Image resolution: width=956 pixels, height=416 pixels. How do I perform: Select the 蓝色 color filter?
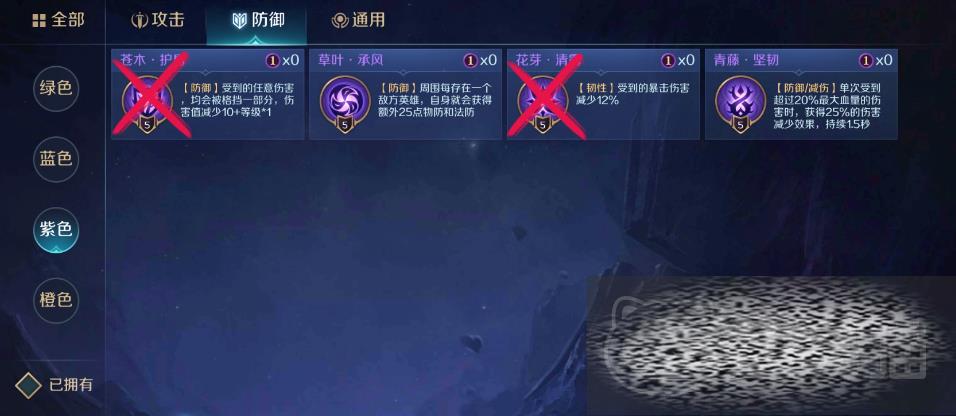pyautogui.click(x=55, y=159)
